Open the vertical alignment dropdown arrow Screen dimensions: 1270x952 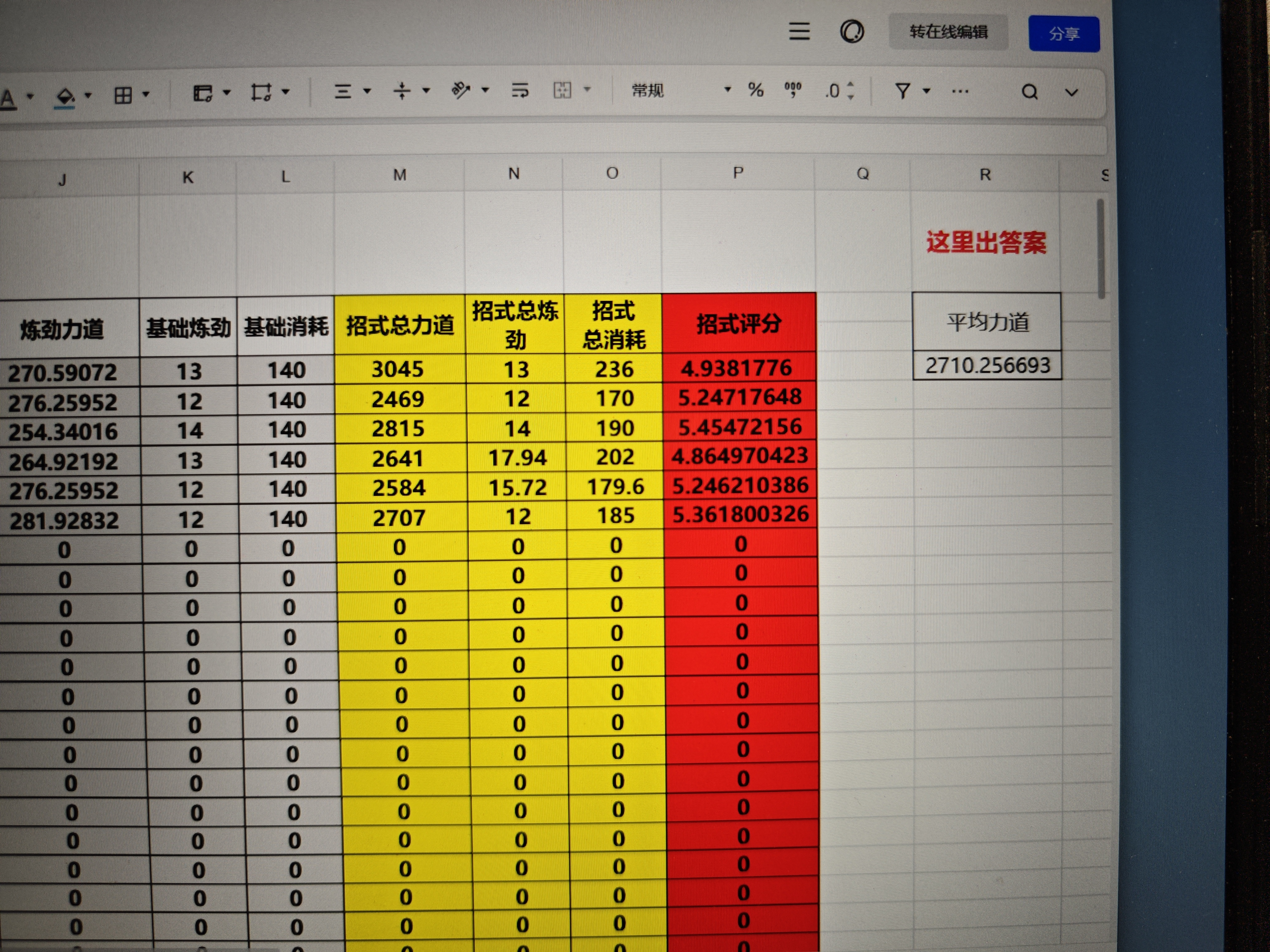[426, 90]
